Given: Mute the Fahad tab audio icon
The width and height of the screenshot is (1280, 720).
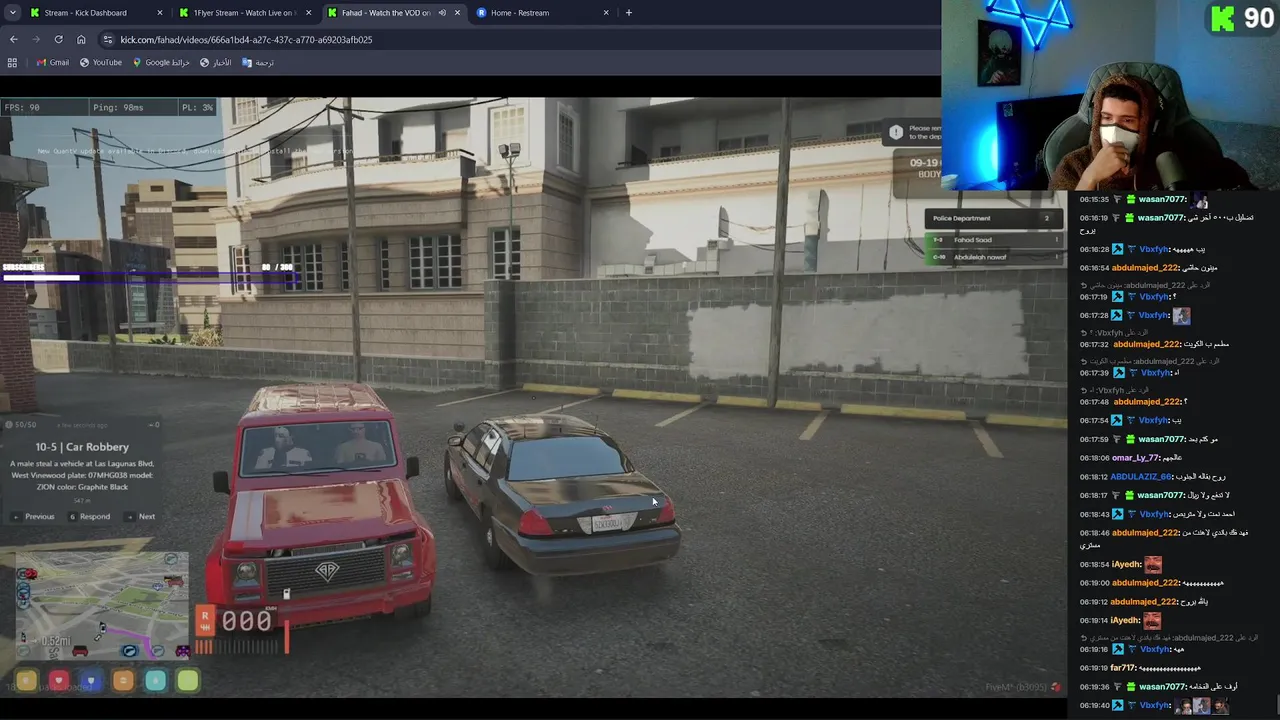Looking at the screenshot, I should (441, 13).
